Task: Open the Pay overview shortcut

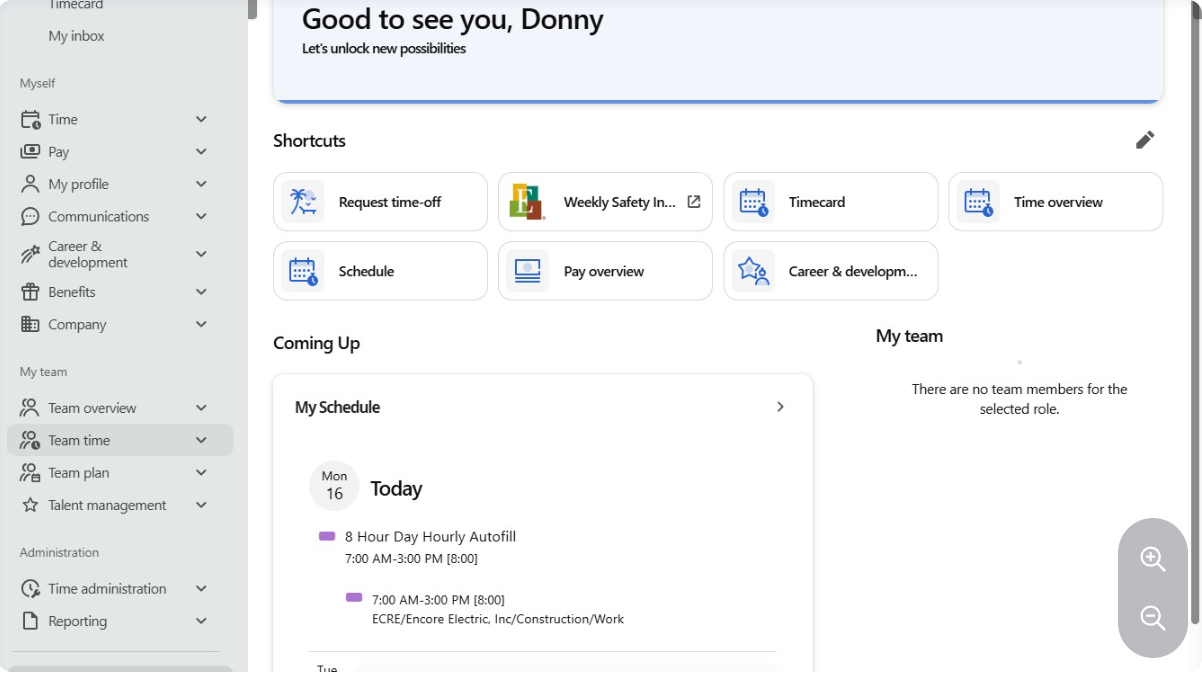Action: pos(605,271)
